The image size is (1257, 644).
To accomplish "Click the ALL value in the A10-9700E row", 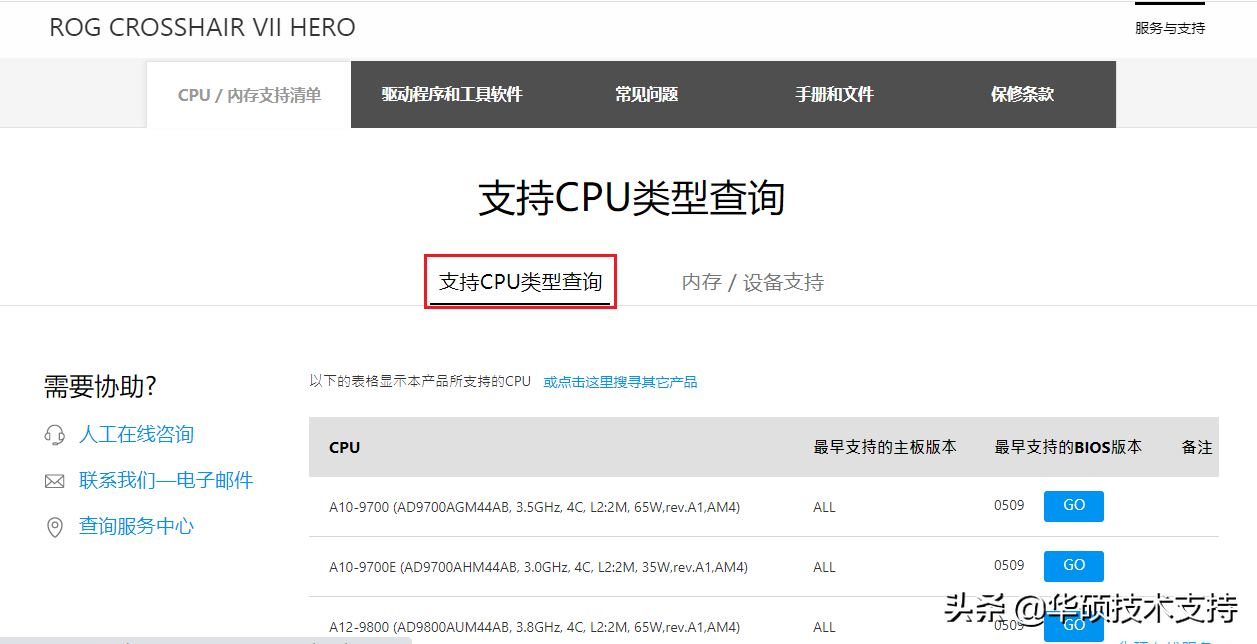I will [824, 567].
